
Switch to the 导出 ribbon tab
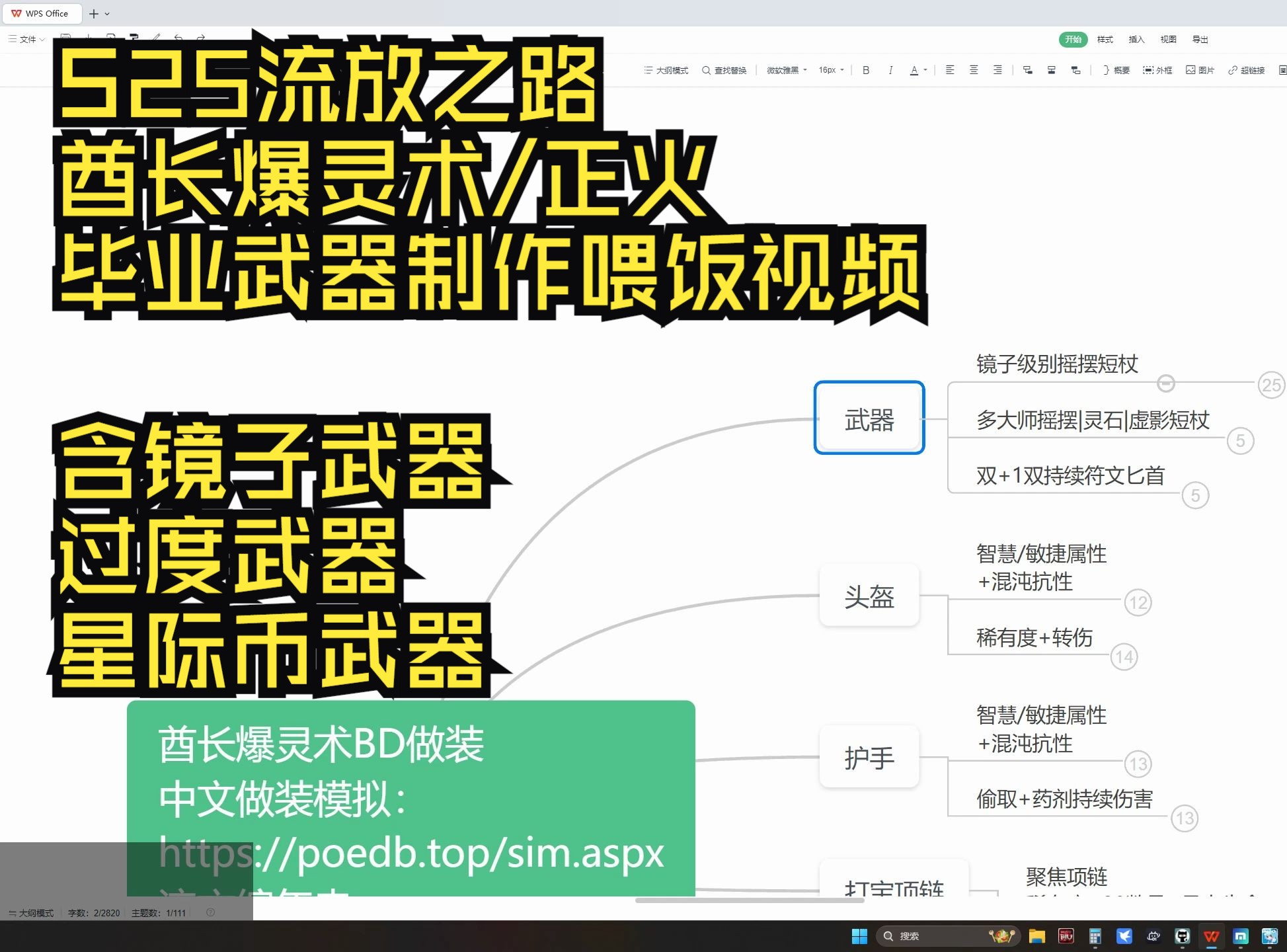[1200, 40]
